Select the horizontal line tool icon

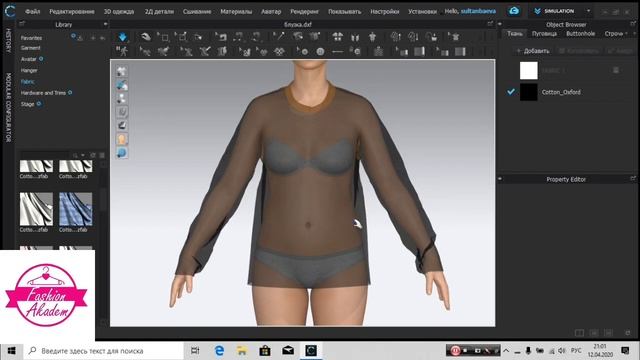[x=337, y=51]
